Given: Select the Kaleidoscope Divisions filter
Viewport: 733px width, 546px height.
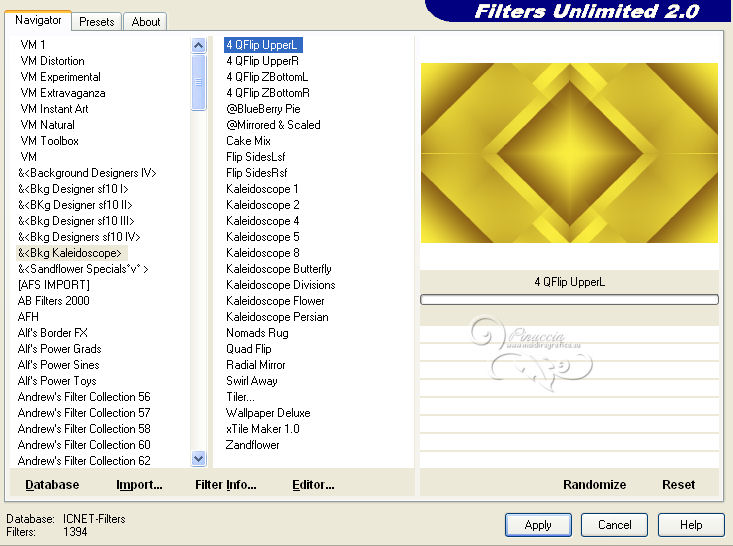Looking at the screenshot, I should pyautogui.click(x=281, y=285).
